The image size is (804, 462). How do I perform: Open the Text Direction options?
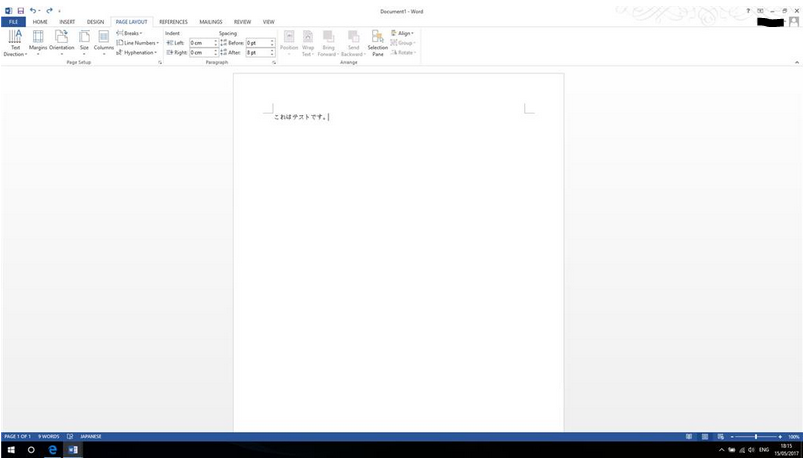tap(15, 43)
